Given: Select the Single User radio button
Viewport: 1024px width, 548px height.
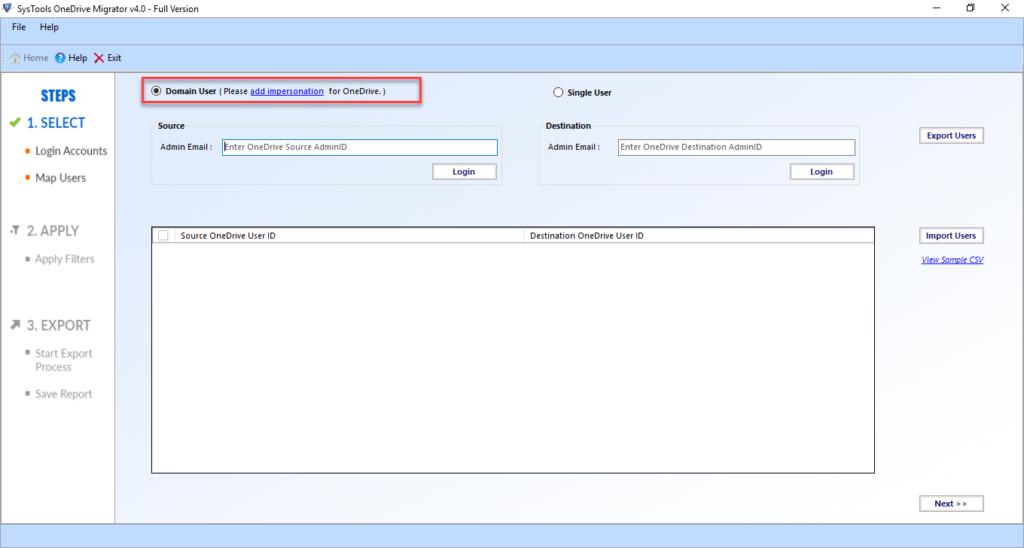Looking at the screenshot, I should click(558, 92).
